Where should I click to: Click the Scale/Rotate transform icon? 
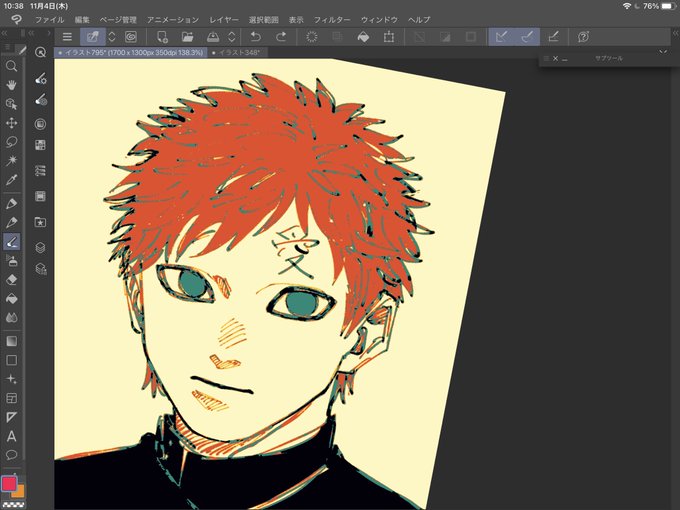coord(389,37)
